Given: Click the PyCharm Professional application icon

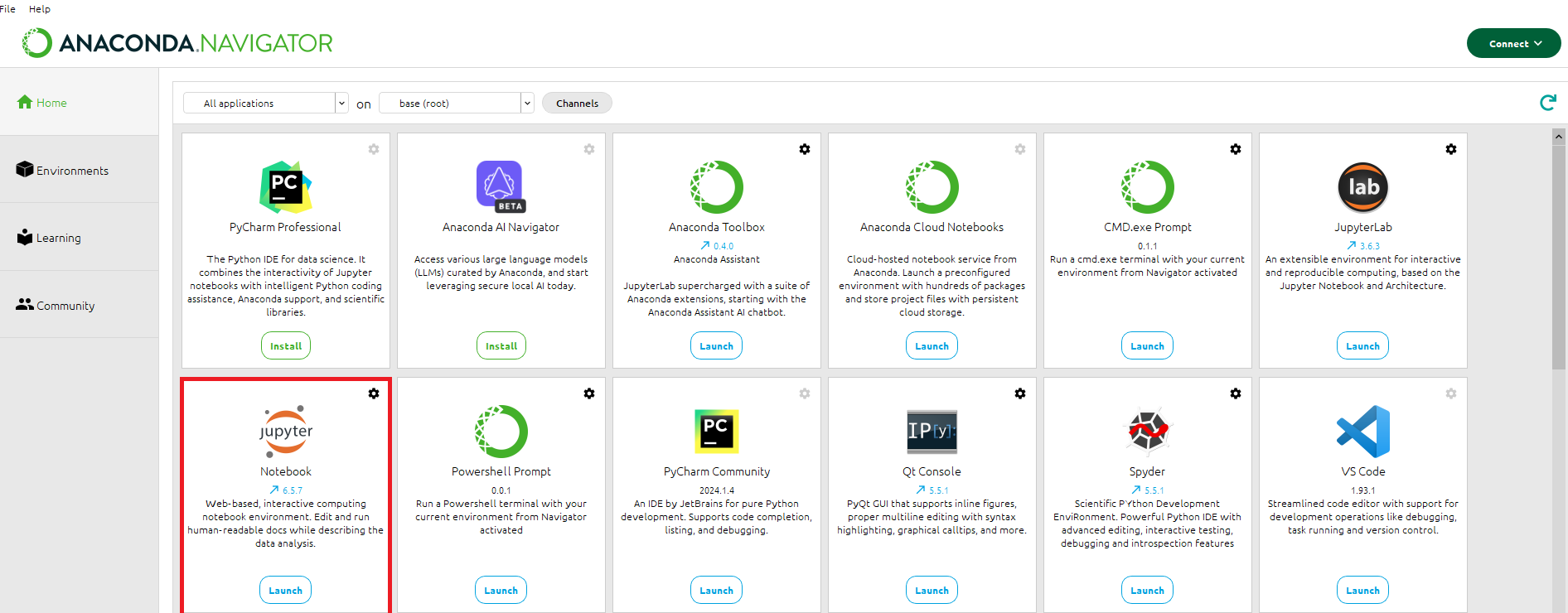Looking at the screenshot, I should tap(286, 187).
